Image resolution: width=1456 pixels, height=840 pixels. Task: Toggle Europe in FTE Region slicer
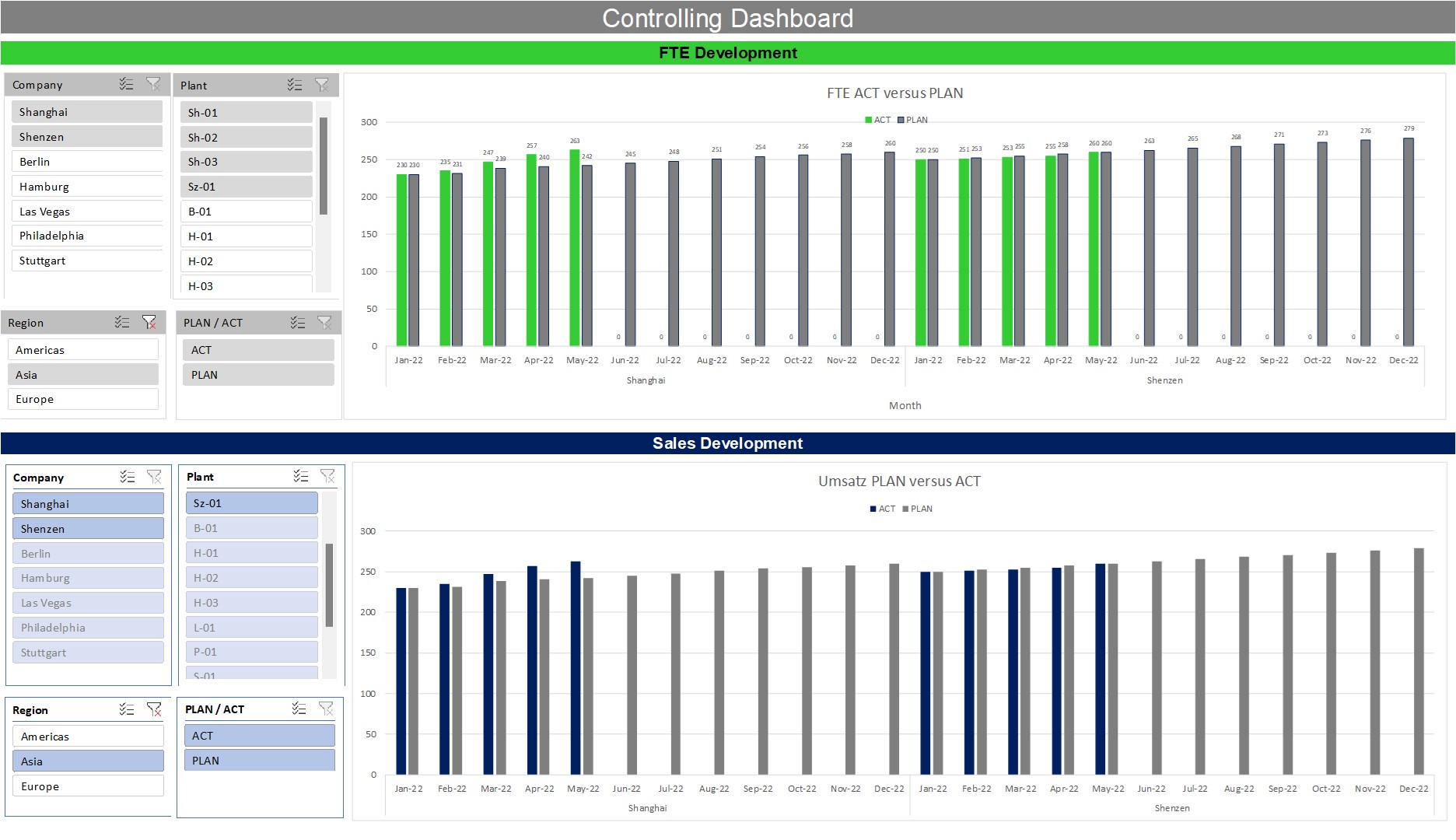[82, 399]
